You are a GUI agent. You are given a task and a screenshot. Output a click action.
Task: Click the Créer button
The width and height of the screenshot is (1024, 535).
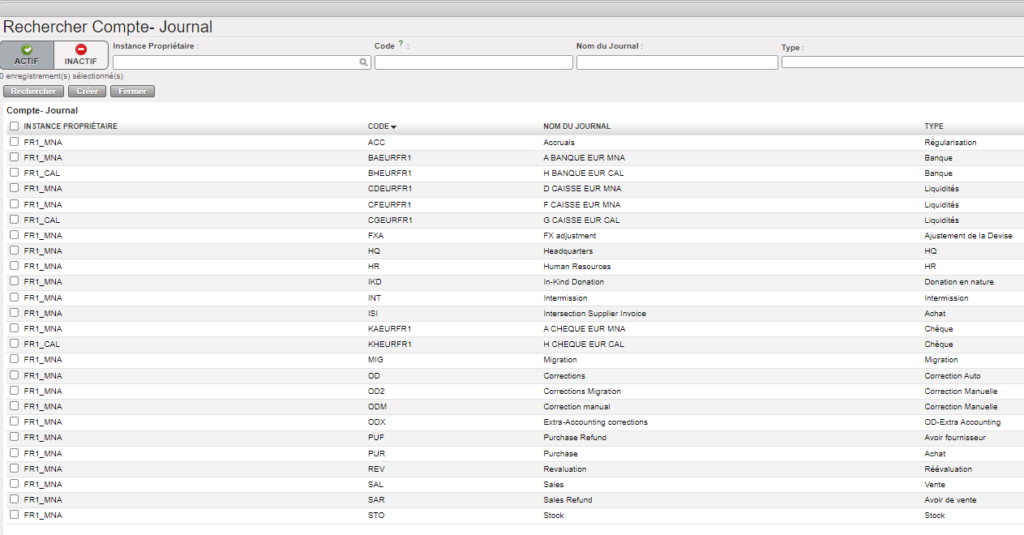[x=87, y=91]
